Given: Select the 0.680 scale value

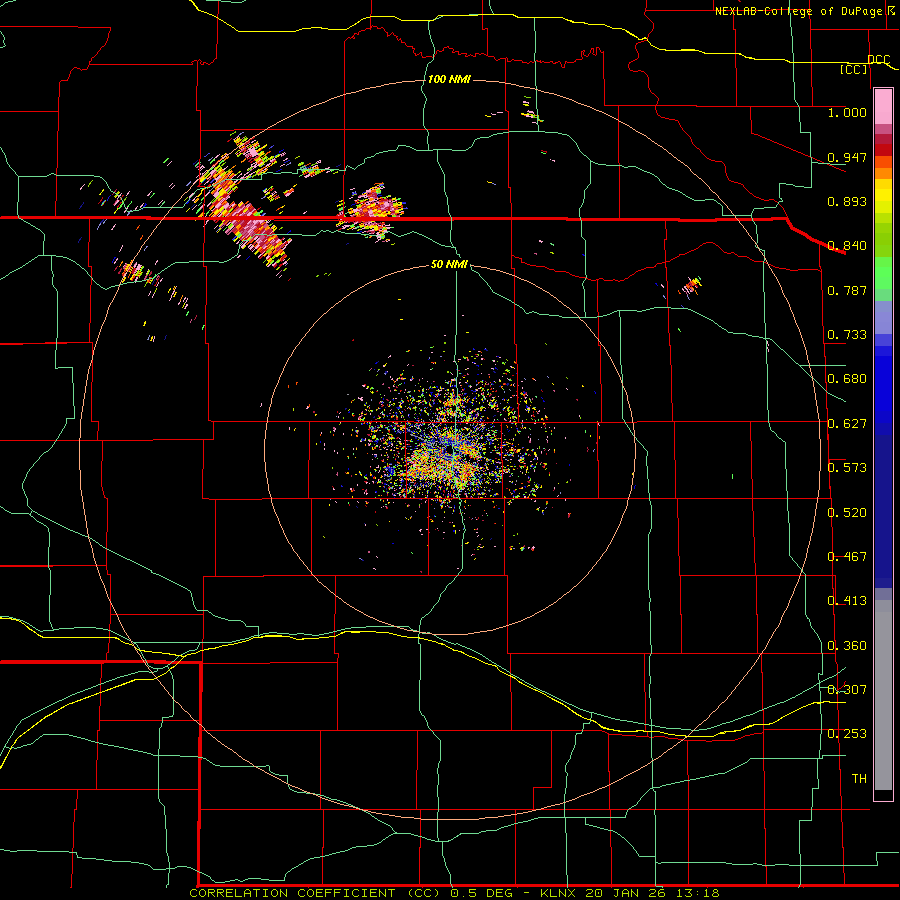Looking at the screenshot, I should 847,379.
